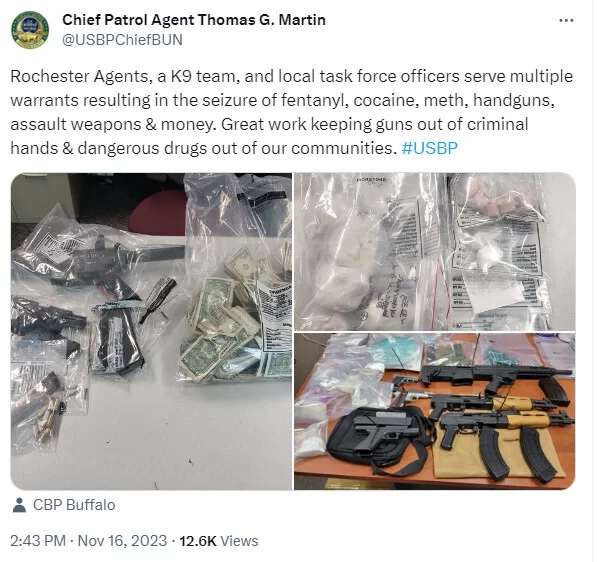
Task: Click the word Views next to the count
Action: coord(239,541)
